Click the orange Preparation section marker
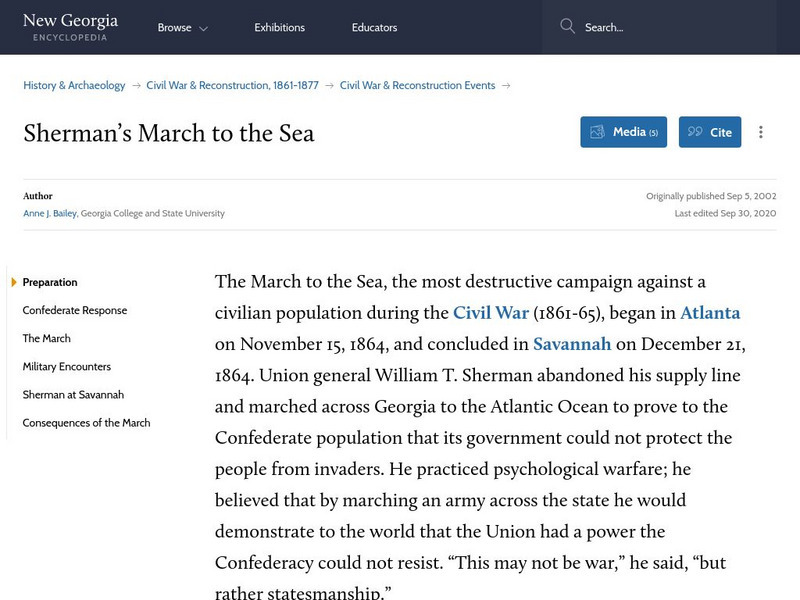 (13, 282)
